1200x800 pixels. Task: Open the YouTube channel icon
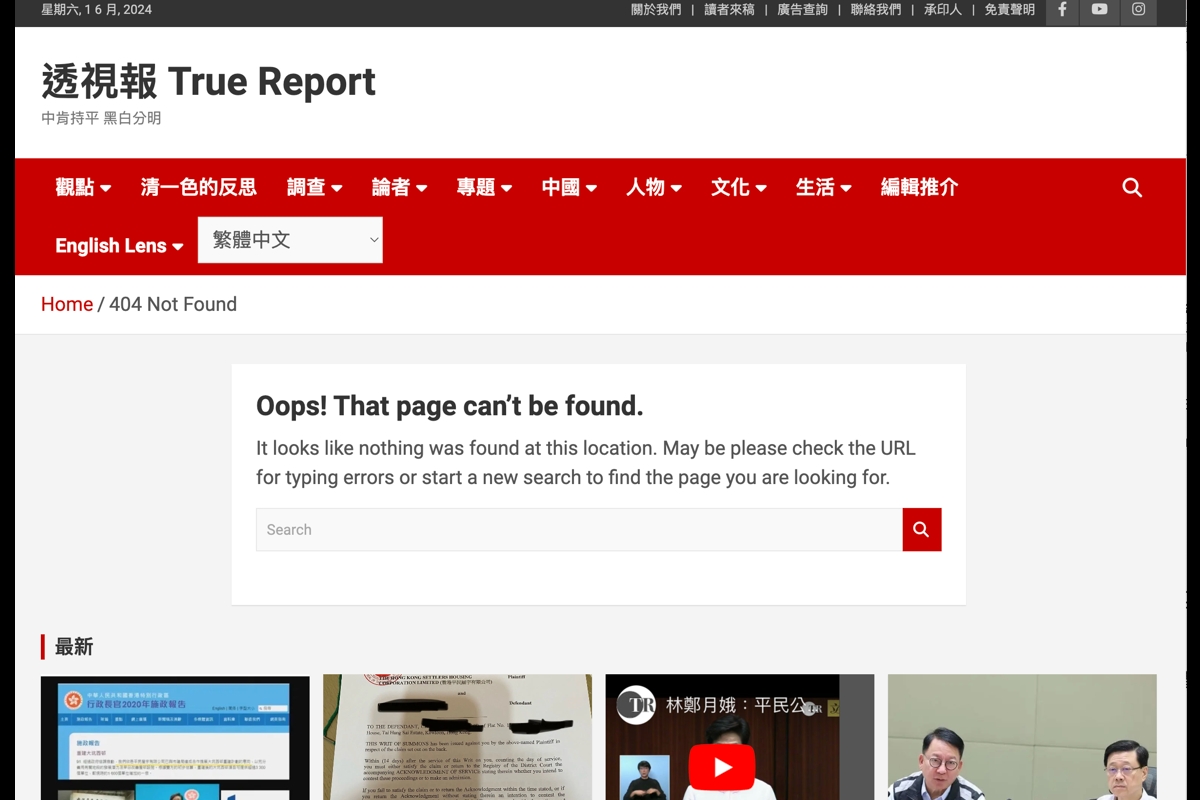coord(1100,10)
